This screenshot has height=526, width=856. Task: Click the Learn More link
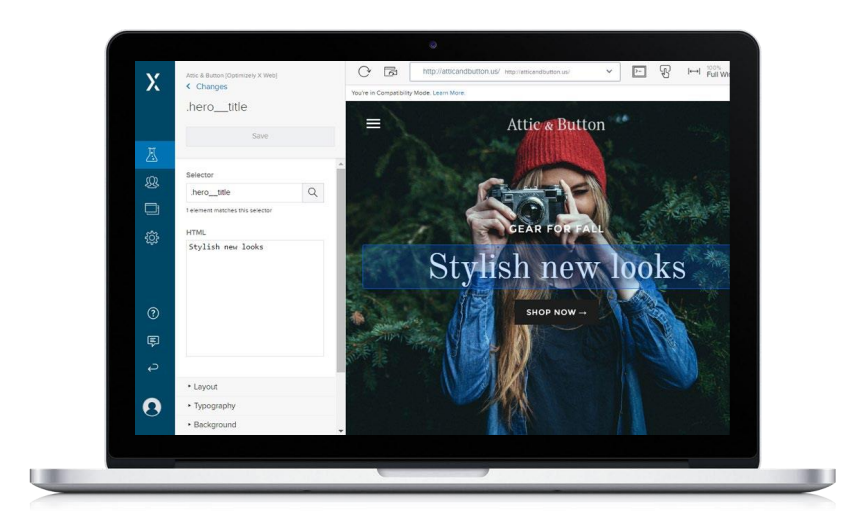click(x=449, y=93)
